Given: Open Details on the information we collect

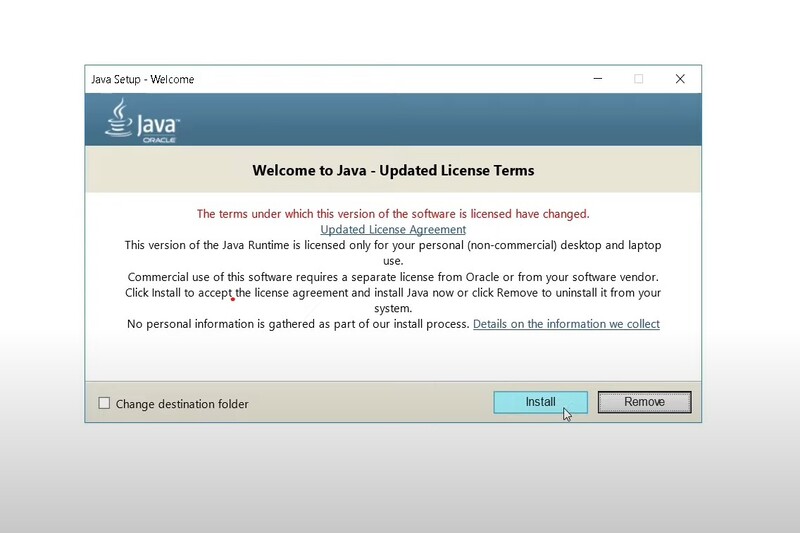Looking at the screenshot, I should (x=566, y=324).
